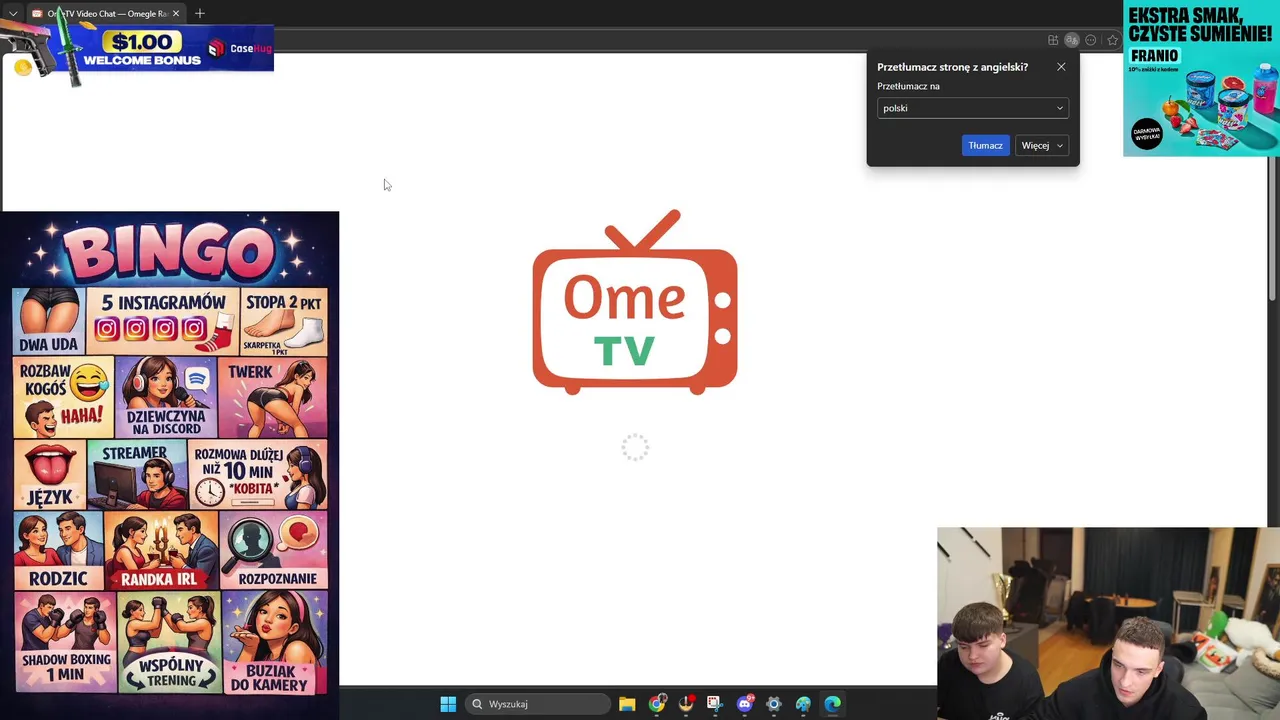The width and height of the screenshot is (1280, 720).
Task: Select the RODZIC bingo tile
Action: pos(58,551)
